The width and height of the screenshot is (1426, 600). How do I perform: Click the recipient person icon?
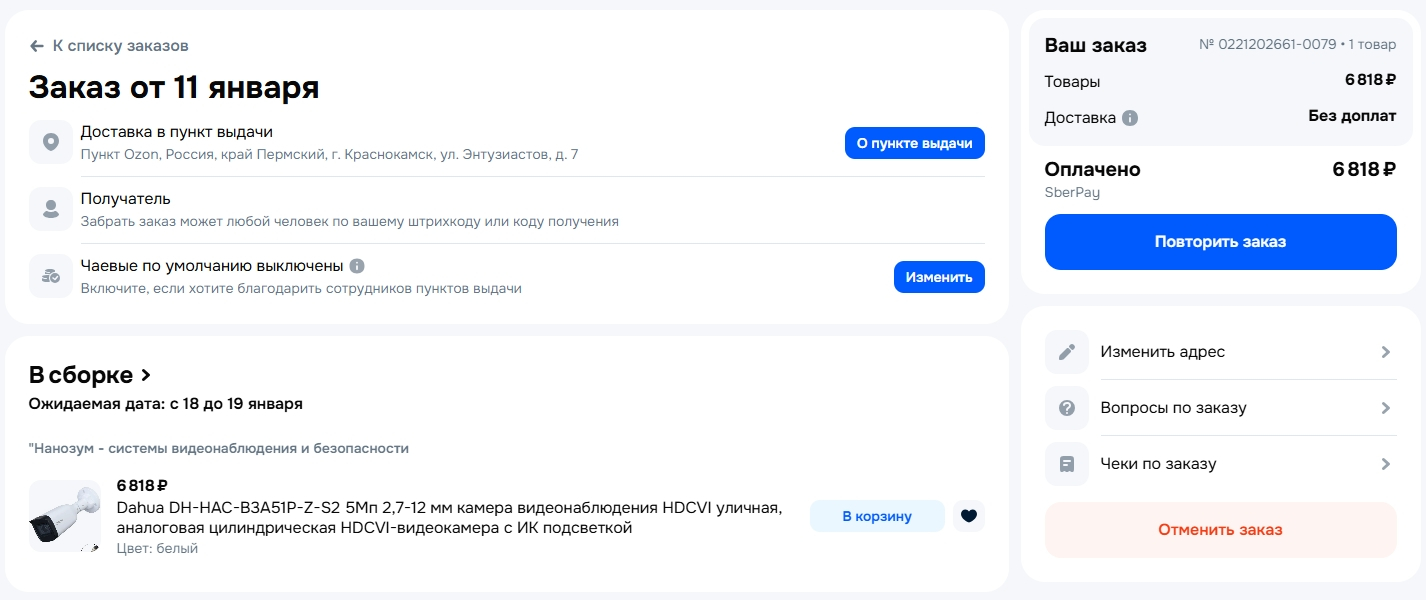51,210
